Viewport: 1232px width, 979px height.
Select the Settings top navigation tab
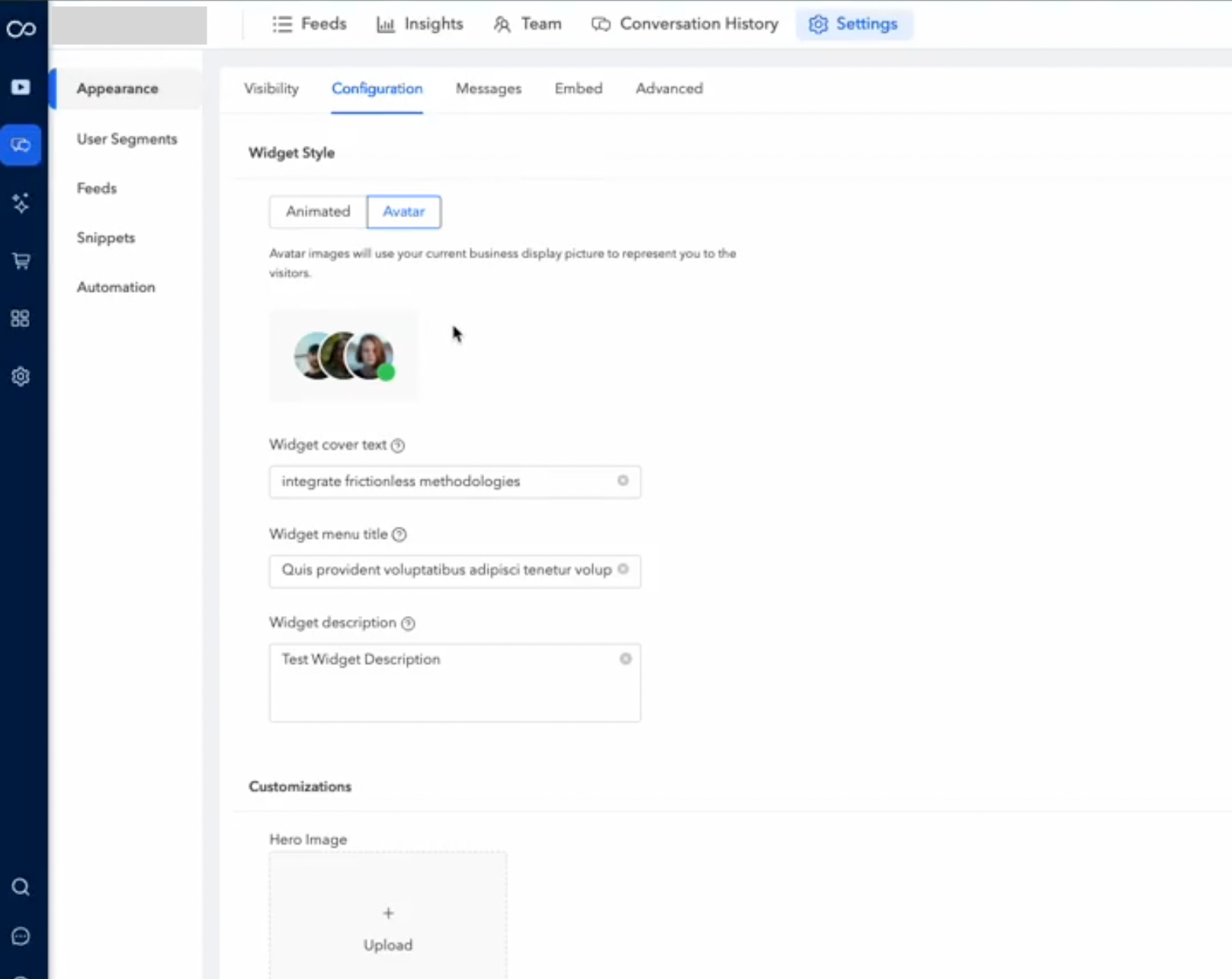(854, 24)
